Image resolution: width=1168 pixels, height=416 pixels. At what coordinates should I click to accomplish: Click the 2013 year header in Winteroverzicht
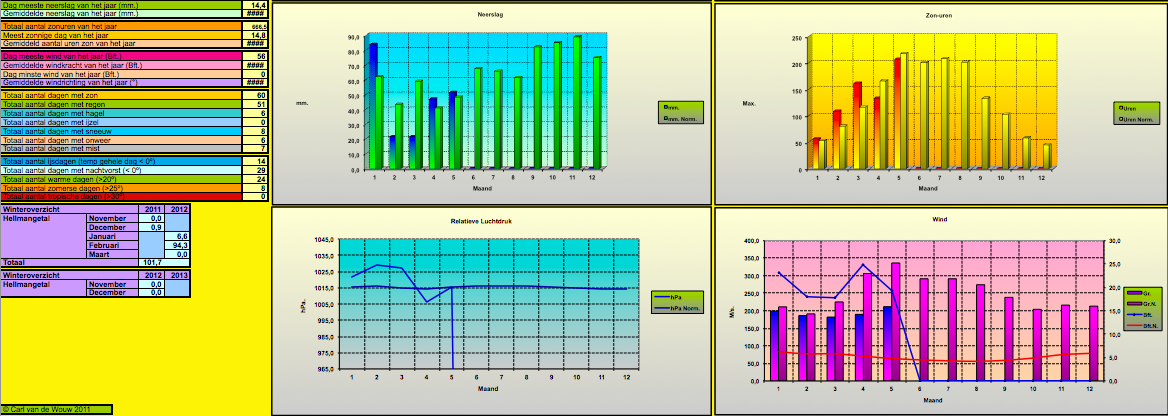point(177,274)
